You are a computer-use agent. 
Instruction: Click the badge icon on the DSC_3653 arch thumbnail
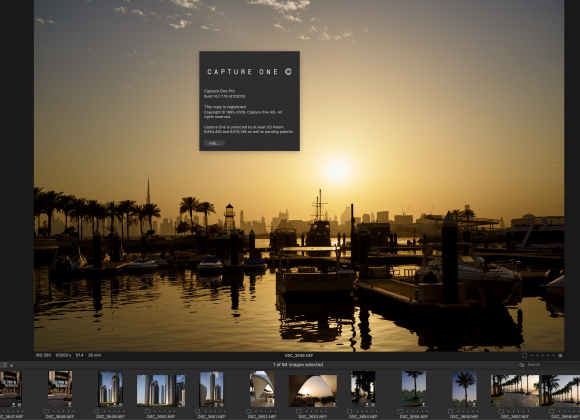[x=334, y=404]
